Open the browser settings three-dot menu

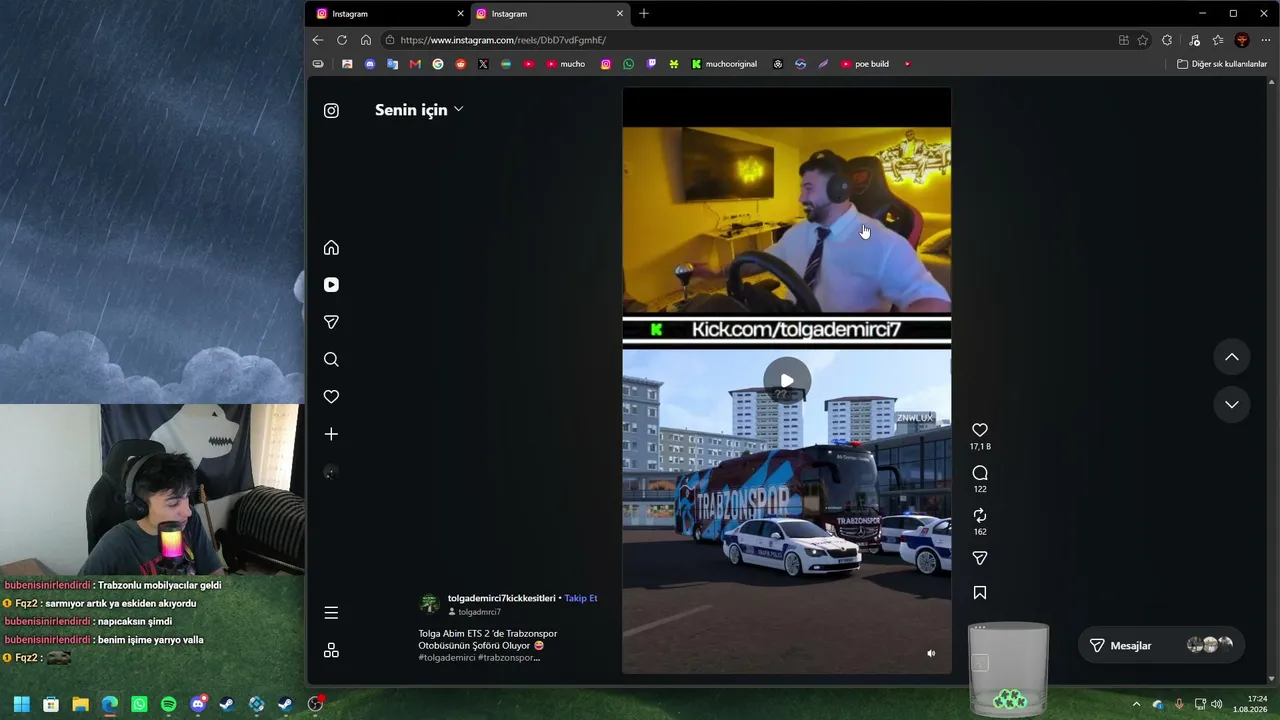(x=1264, y=40)
